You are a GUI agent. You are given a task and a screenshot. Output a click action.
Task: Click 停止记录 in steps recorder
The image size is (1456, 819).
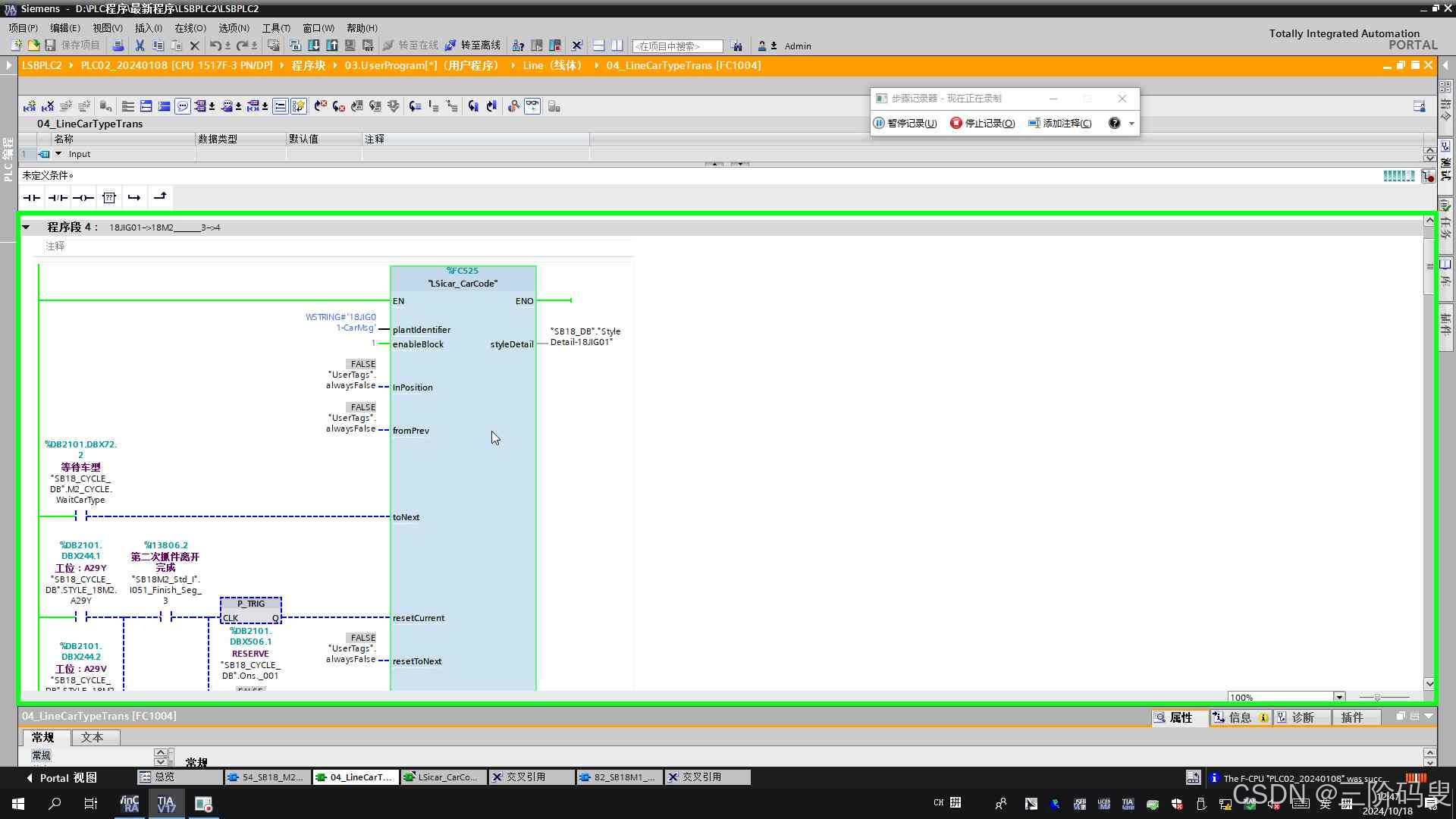pyautogui.click(x=983, y=123)
